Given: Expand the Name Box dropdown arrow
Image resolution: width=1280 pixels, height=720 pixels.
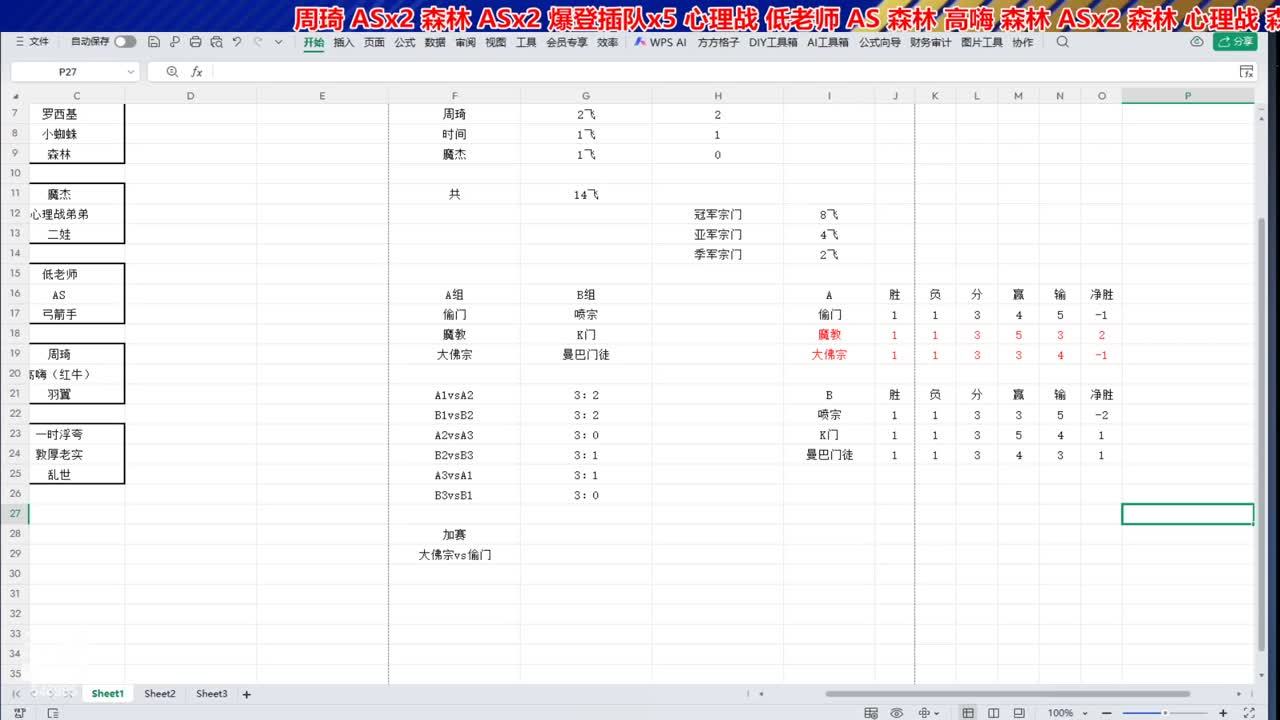Looking at the screenshot, I should pyautogui.click(x=131, y=72).
